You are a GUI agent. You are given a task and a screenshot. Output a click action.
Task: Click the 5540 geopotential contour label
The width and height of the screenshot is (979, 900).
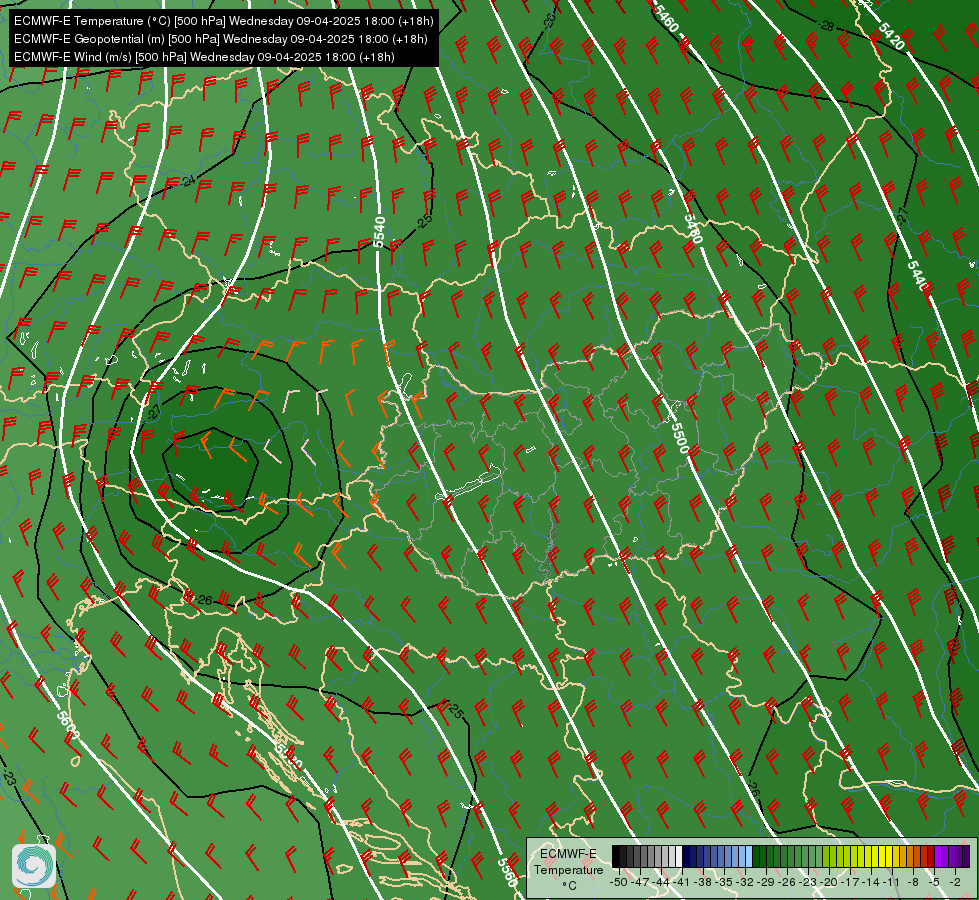(379, 231)
